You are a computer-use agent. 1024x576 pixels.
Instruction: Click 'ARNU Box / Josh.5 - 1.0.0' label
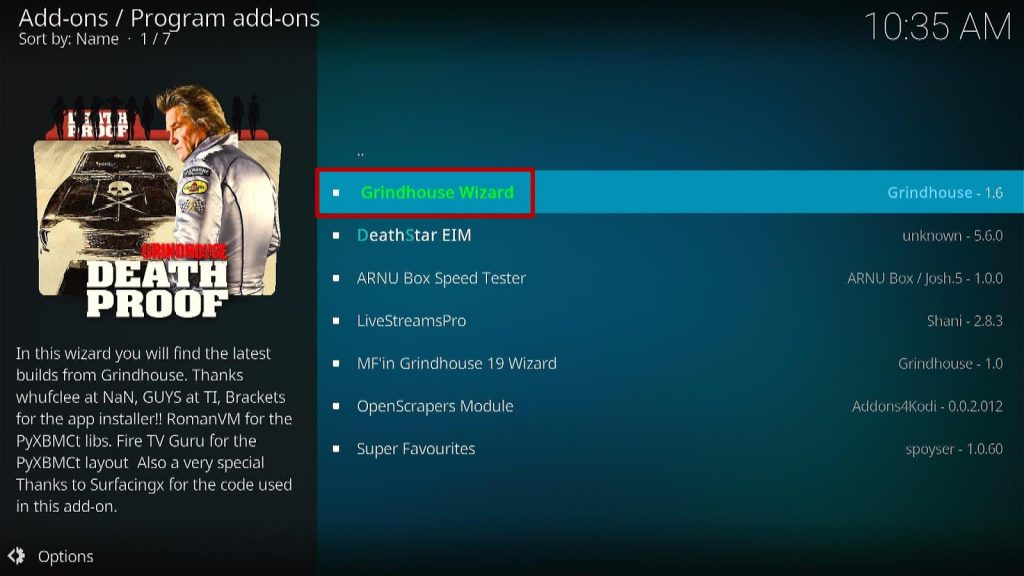click(x=925, y=278)
